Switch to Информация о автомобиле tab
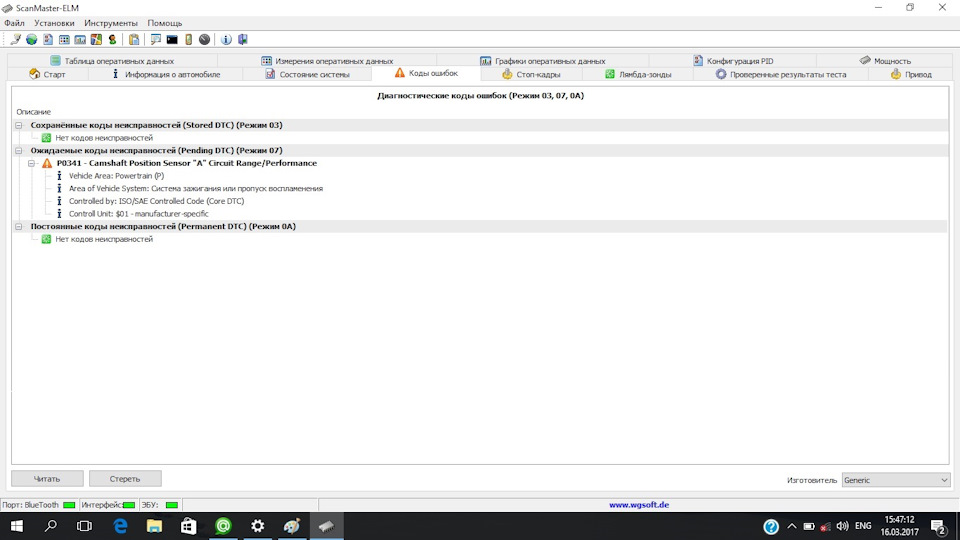This screenshot has width=960, height=540. coord(166,74)
